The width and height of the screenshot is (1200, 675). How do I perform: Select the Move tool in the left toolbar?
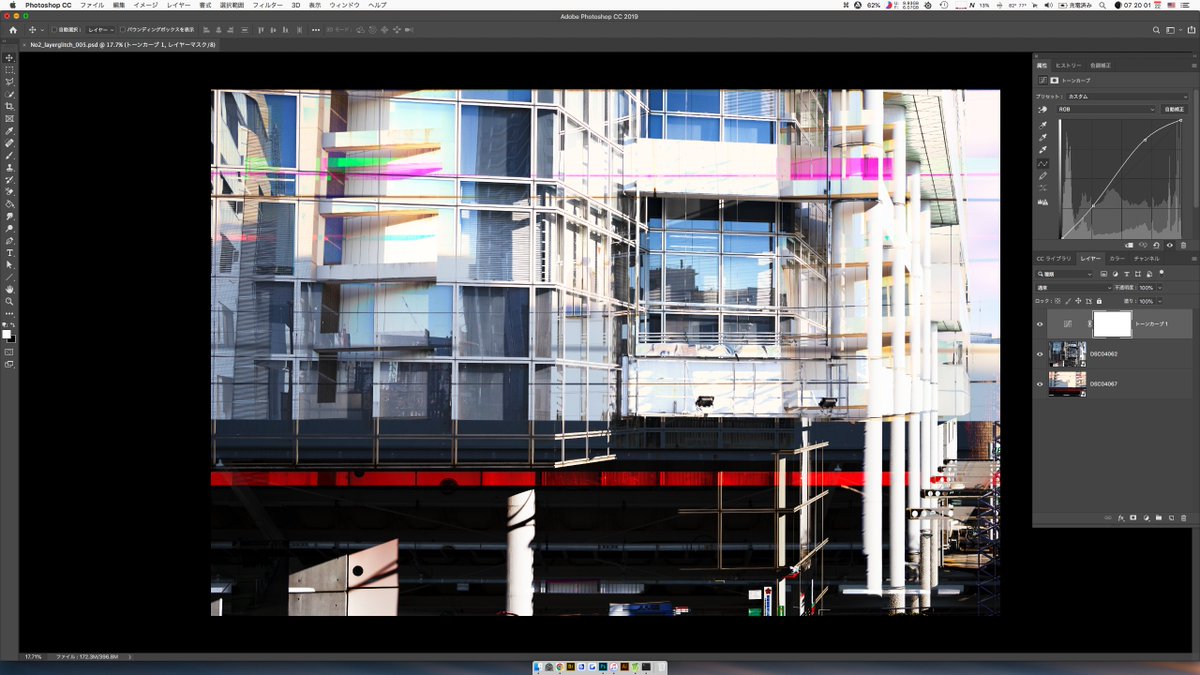[x=10, y=58]
